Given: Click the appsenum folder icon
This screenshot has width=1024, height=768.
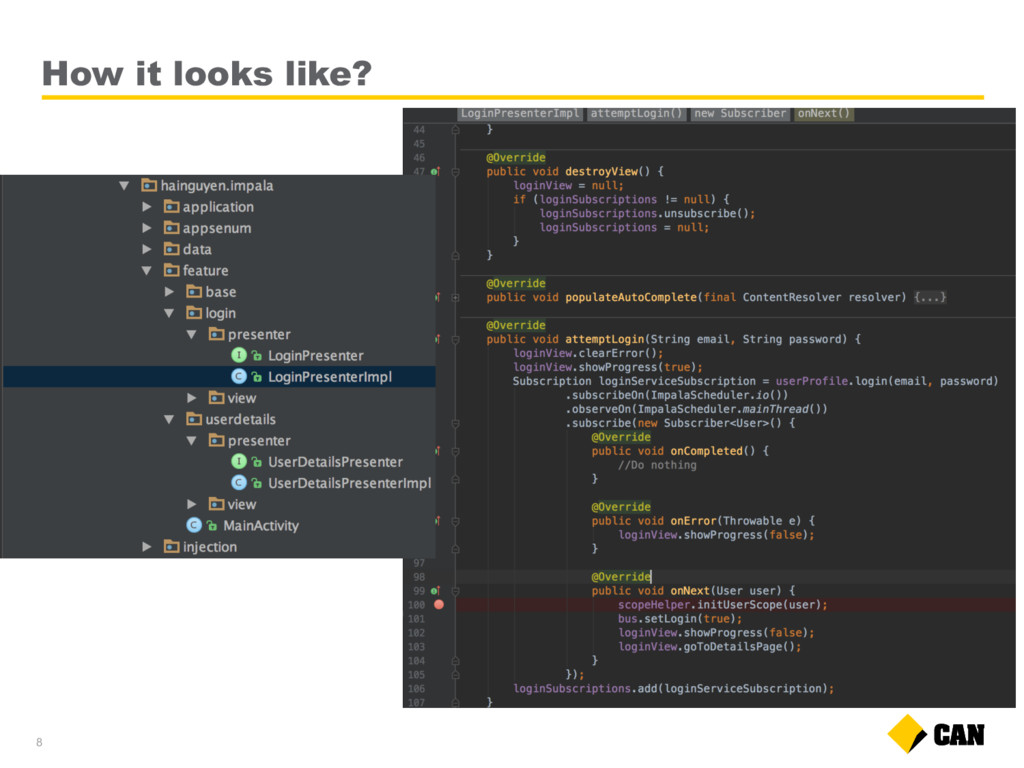Looking at the screenshot, I should [x=171, y=228].
